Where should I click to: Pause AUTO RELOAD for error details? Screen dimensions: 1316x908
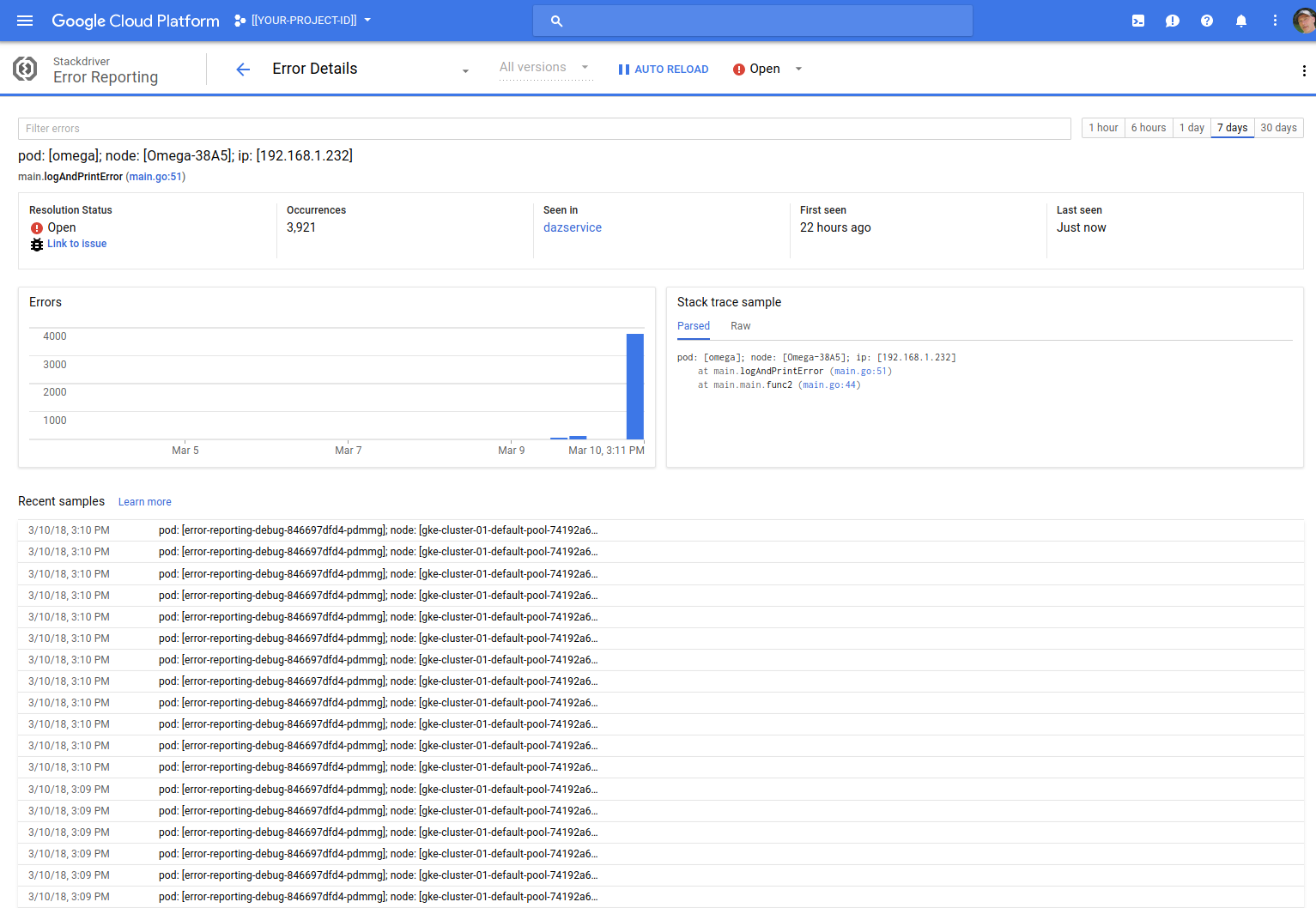point(663,69)
